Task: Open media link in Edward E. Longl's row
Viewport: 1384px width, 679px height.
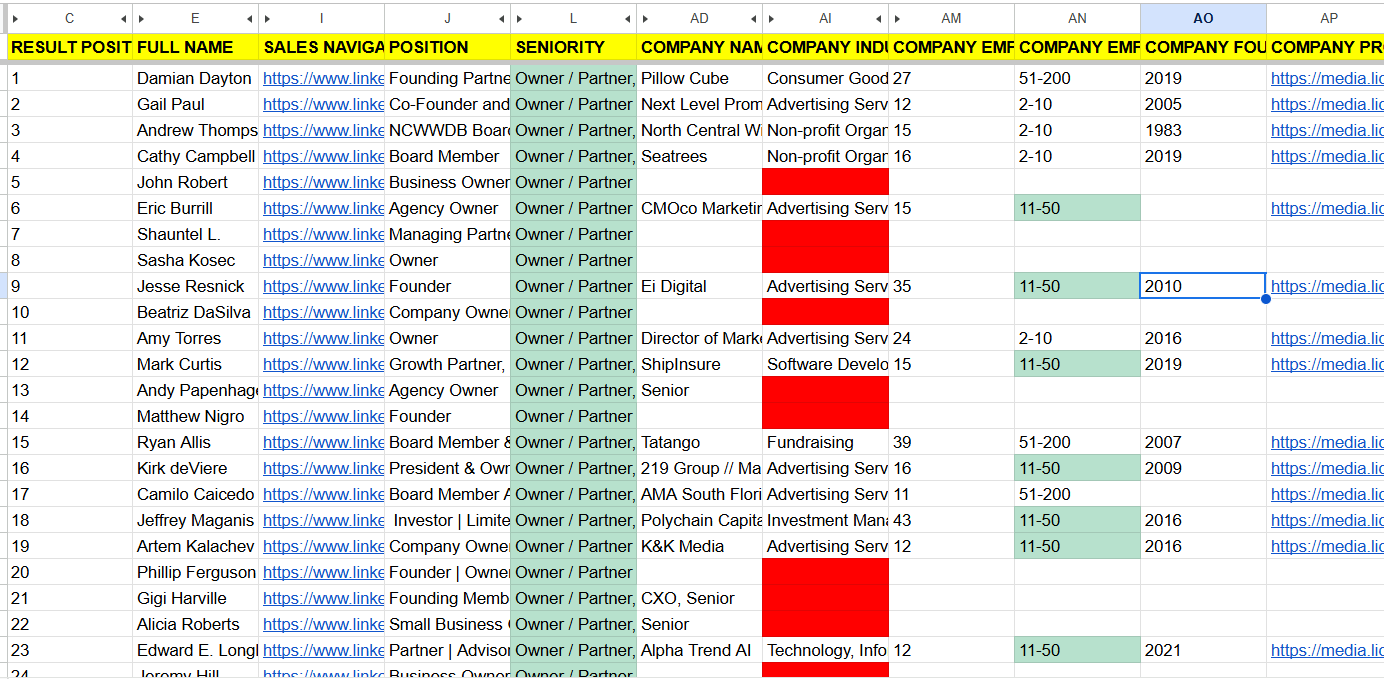Action: click(x=1327, y=650)
